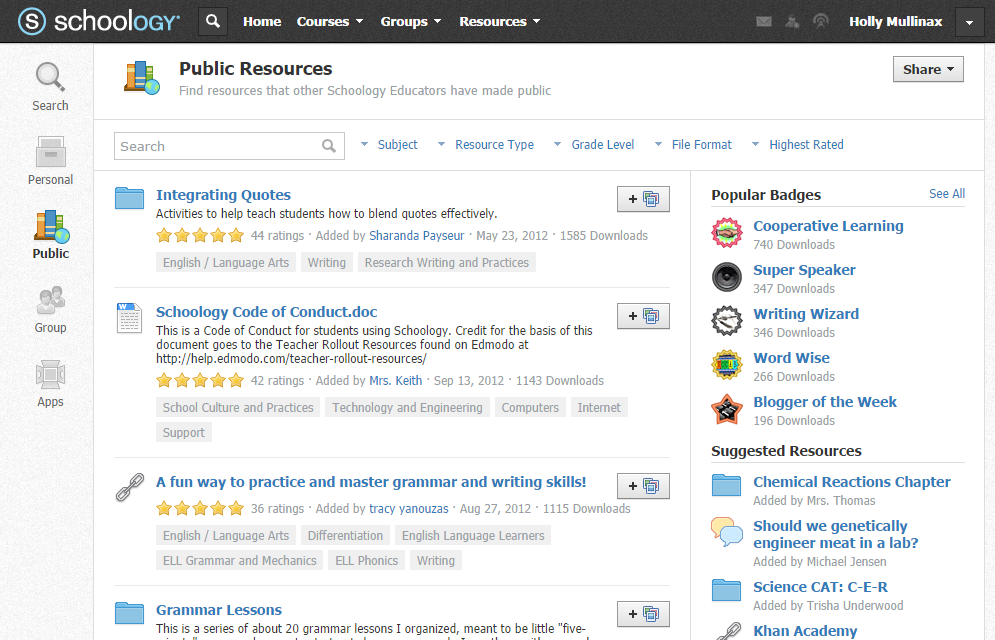Screen dimensions: 995x640
Task: Click the magnifier icon inside search field
Action: coord(329,146)
